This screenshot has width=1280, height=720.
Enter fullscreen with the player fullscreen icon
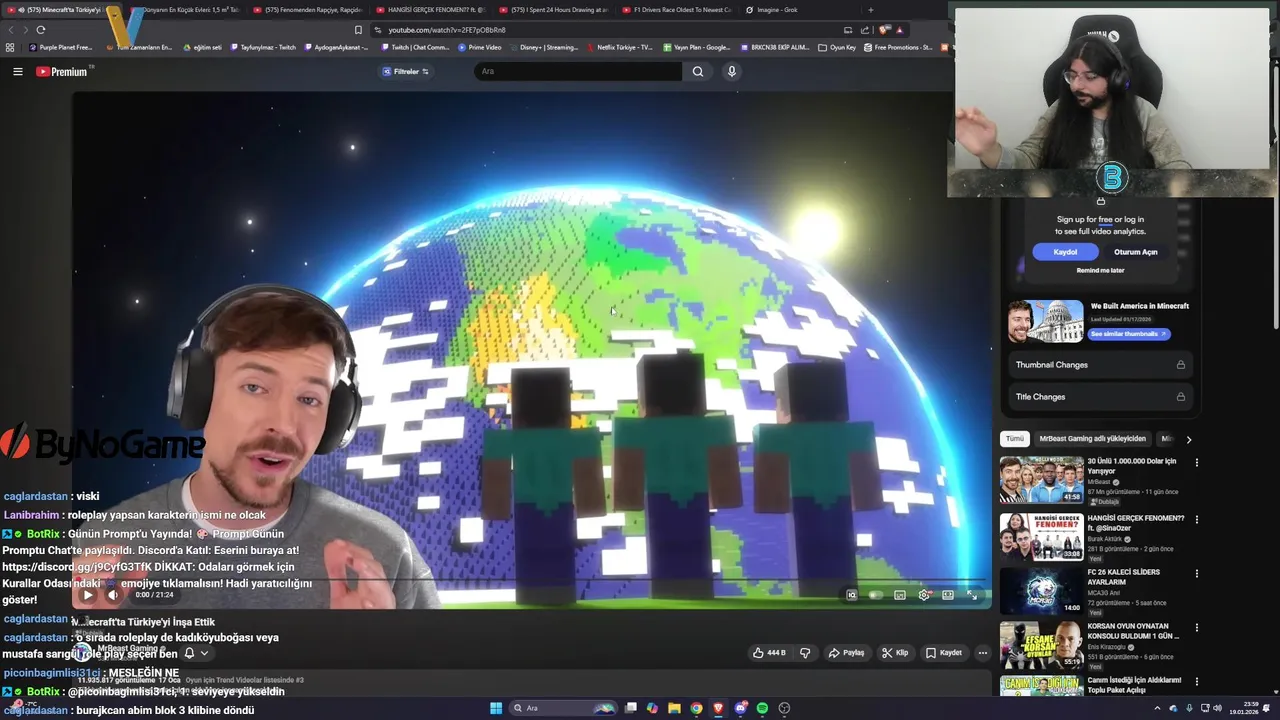972,595
